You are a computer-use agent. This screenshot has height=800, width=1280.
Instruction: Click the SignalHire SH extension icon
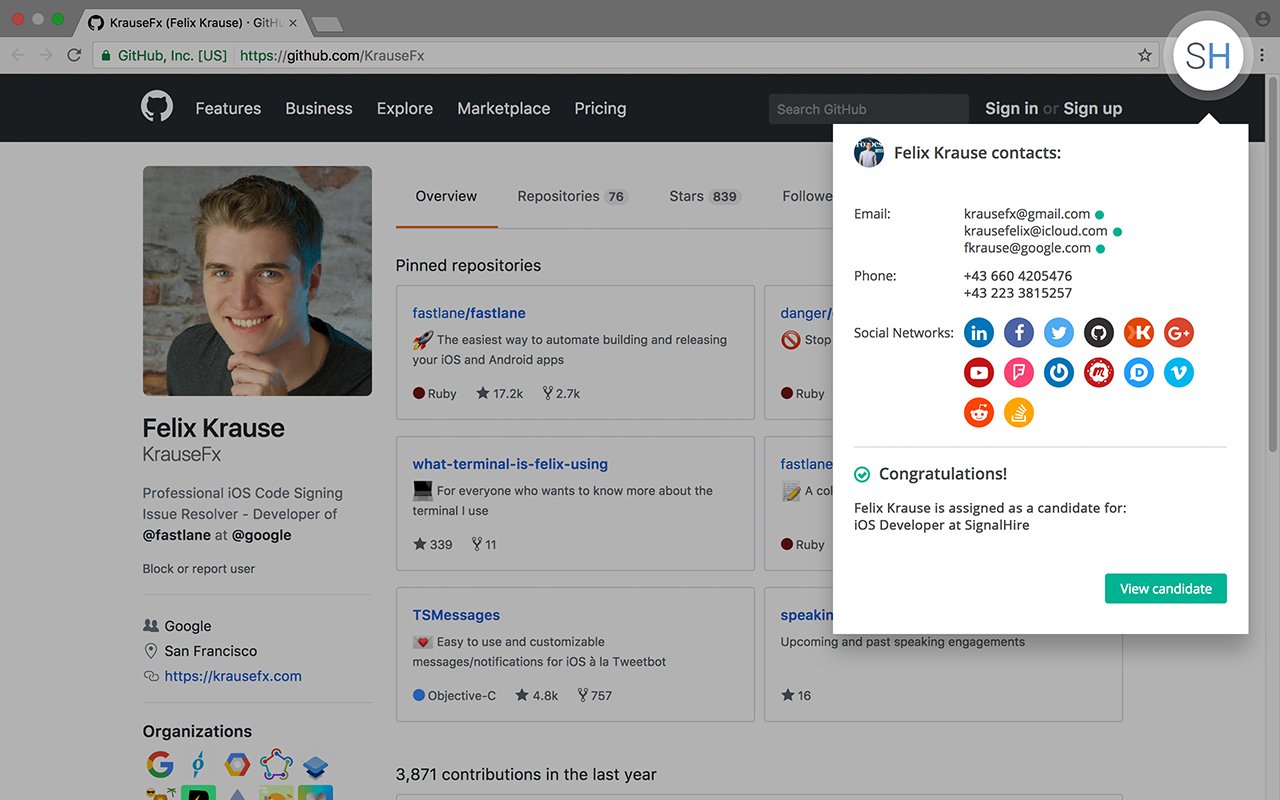[1208, 56]
